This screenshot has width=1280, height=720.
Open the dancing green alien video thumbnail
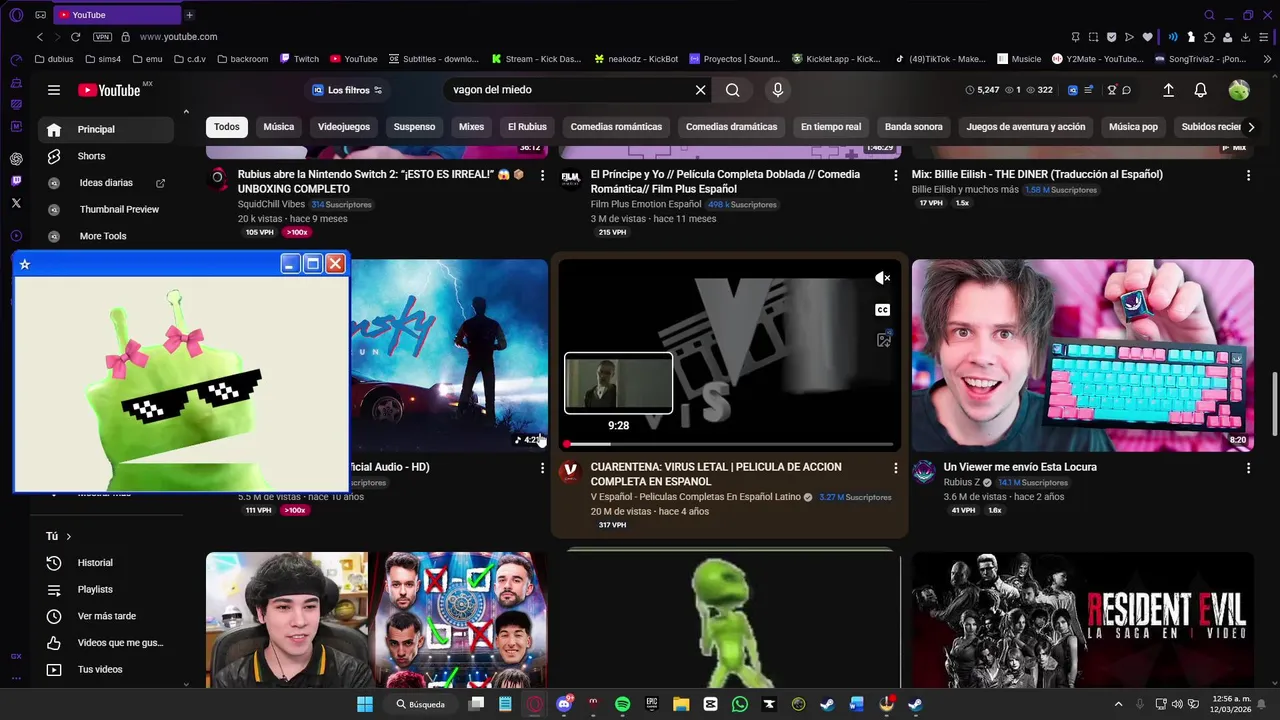coord(730,620)
